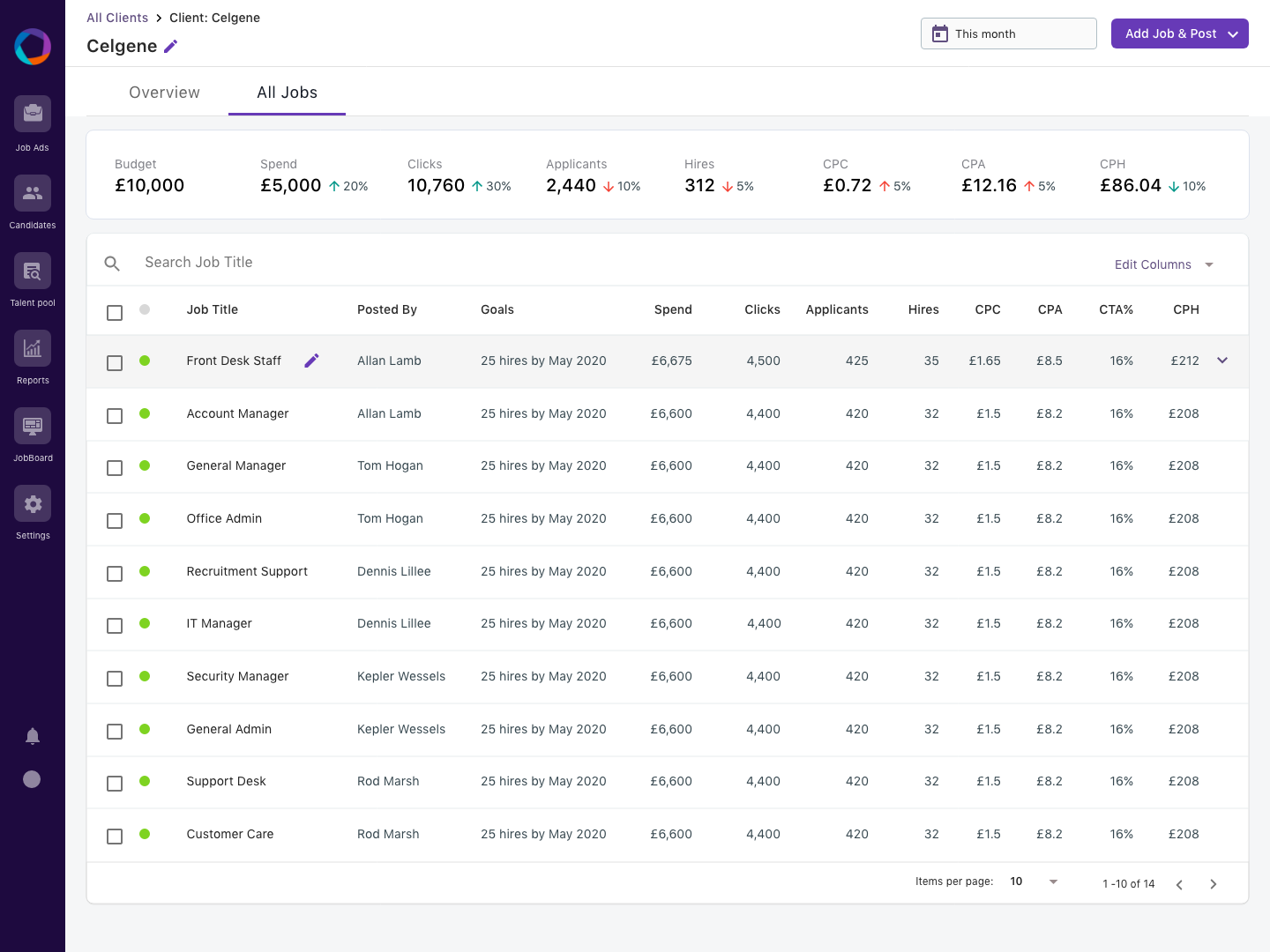Open the Edit Columns dropdown
Screen dimensions: 1270x952
pyautogui.click(x=1163, y=264)
